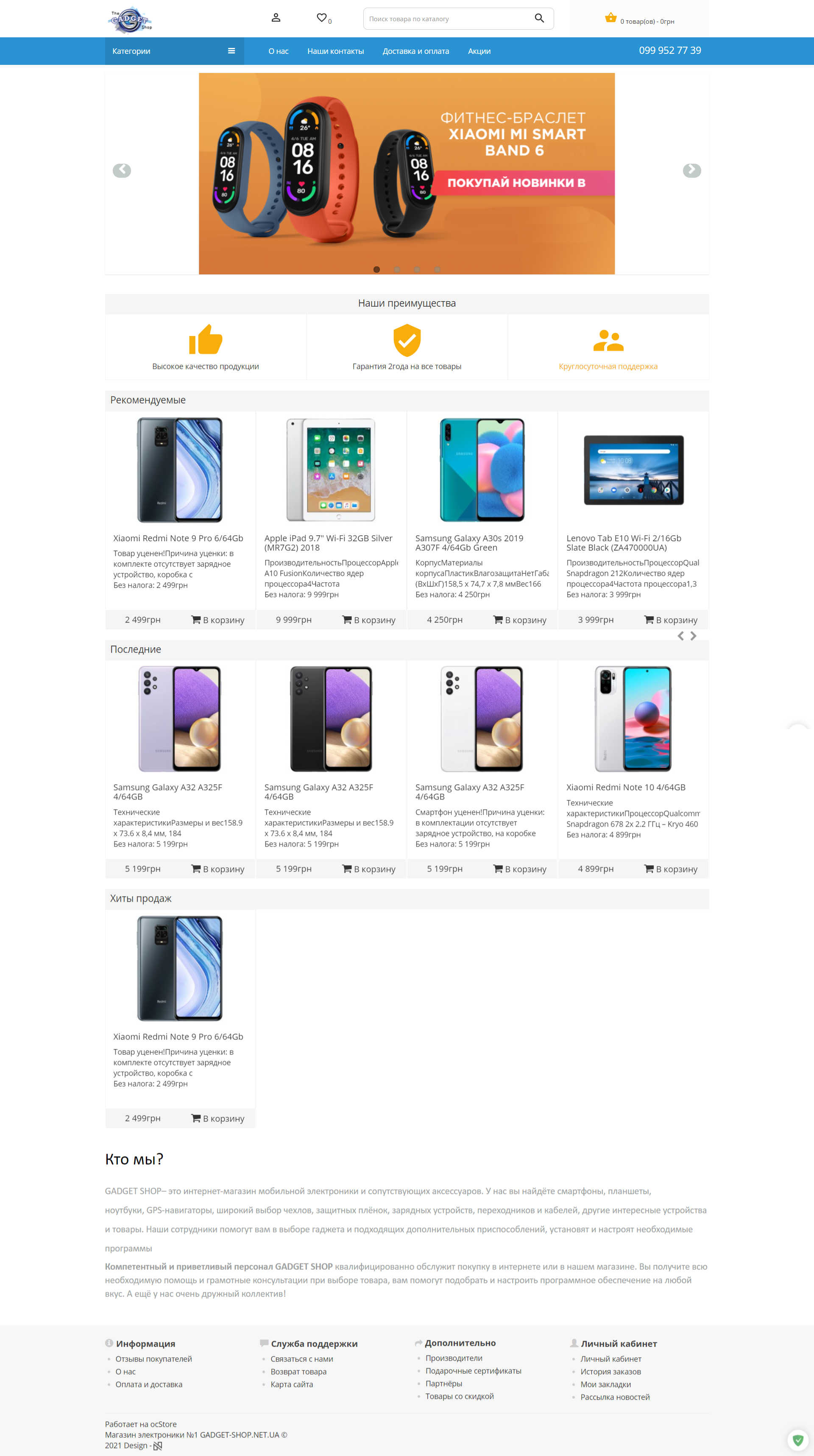Viewport: 814px width, 1456px height.
Task: Select the third banner slide dot
Action: click(x=417, y=270)
